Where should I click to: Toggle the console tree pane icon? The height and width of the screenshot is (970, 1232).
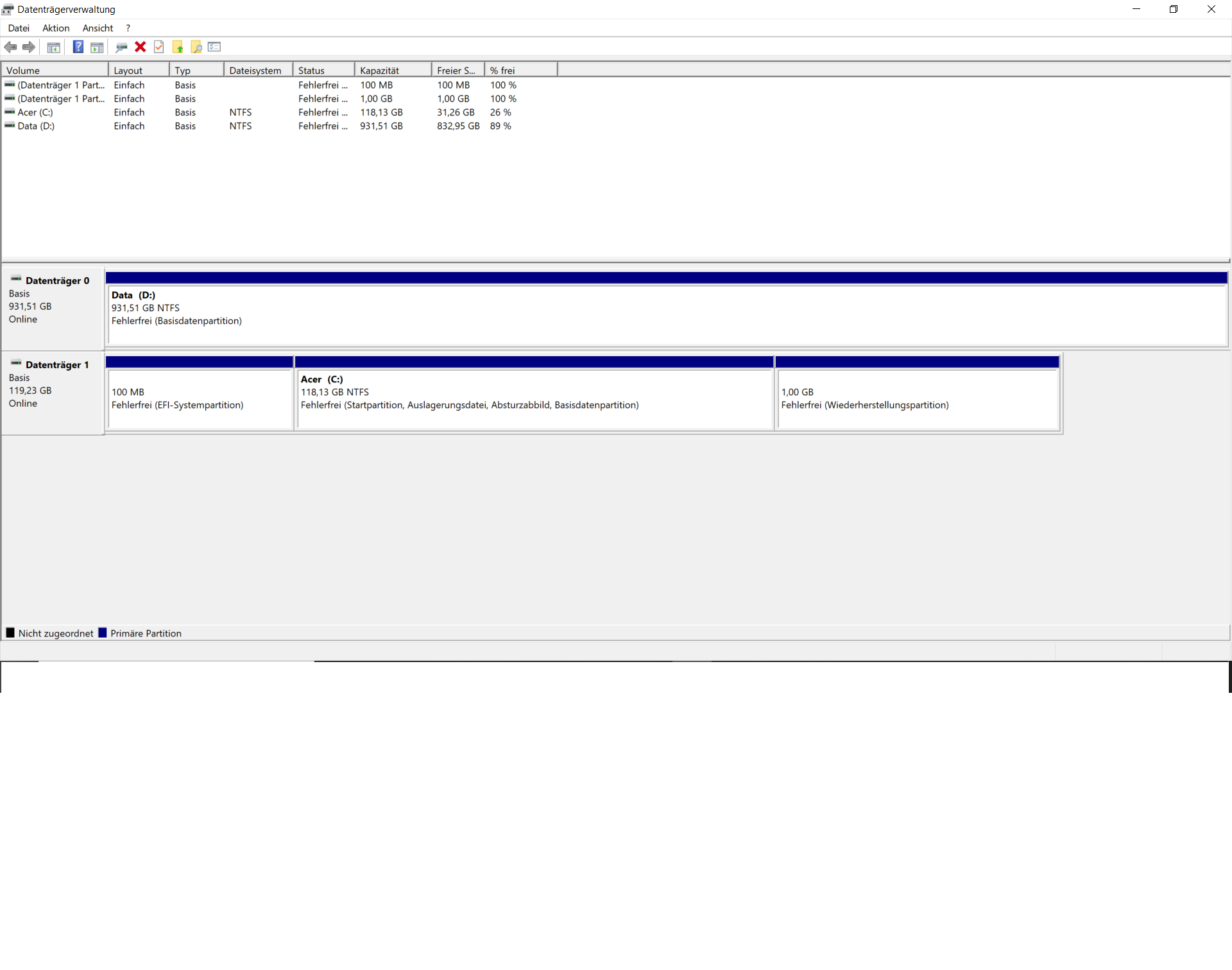[x=54, y=47]
